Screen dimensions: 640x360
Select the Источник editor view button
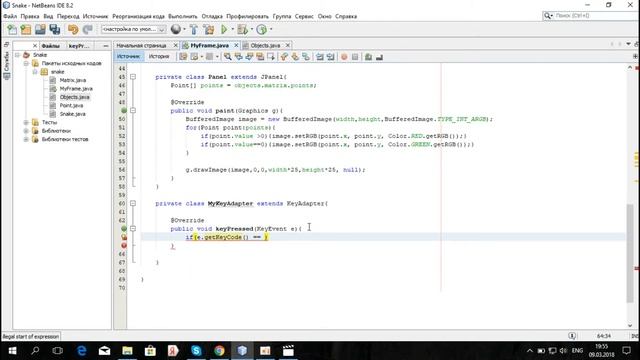129,56
